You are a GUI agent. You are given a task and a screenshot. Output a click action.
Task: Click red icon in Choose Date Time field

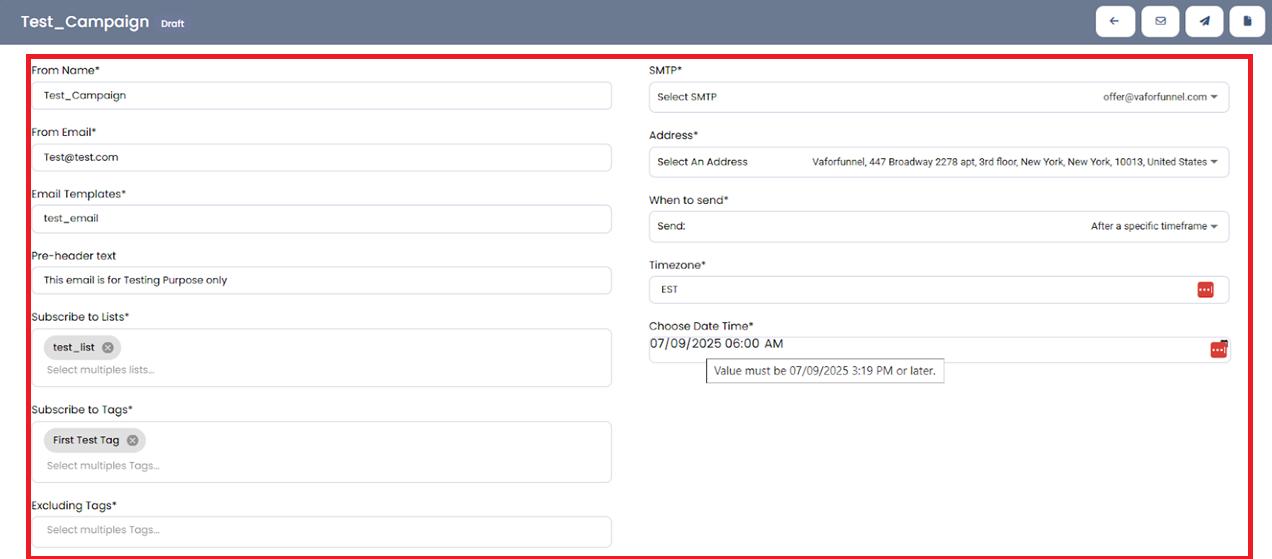(1218, 349)
